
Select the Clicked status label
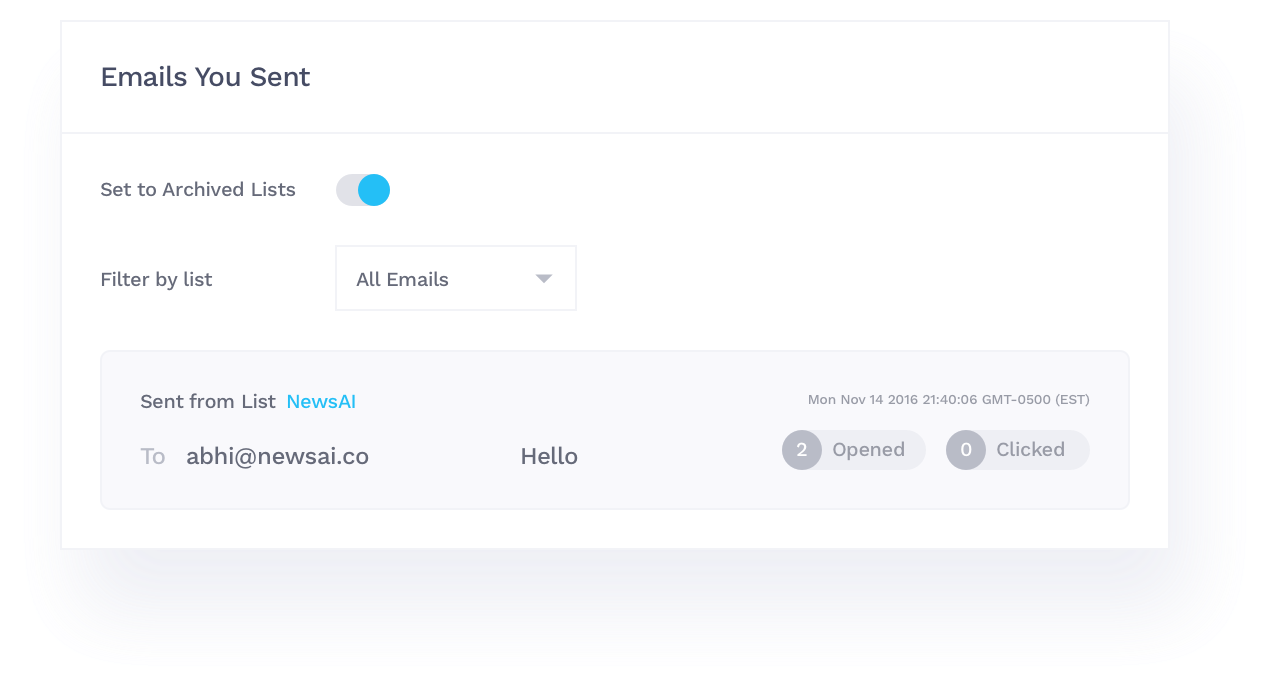click(x=1030, y=450)
